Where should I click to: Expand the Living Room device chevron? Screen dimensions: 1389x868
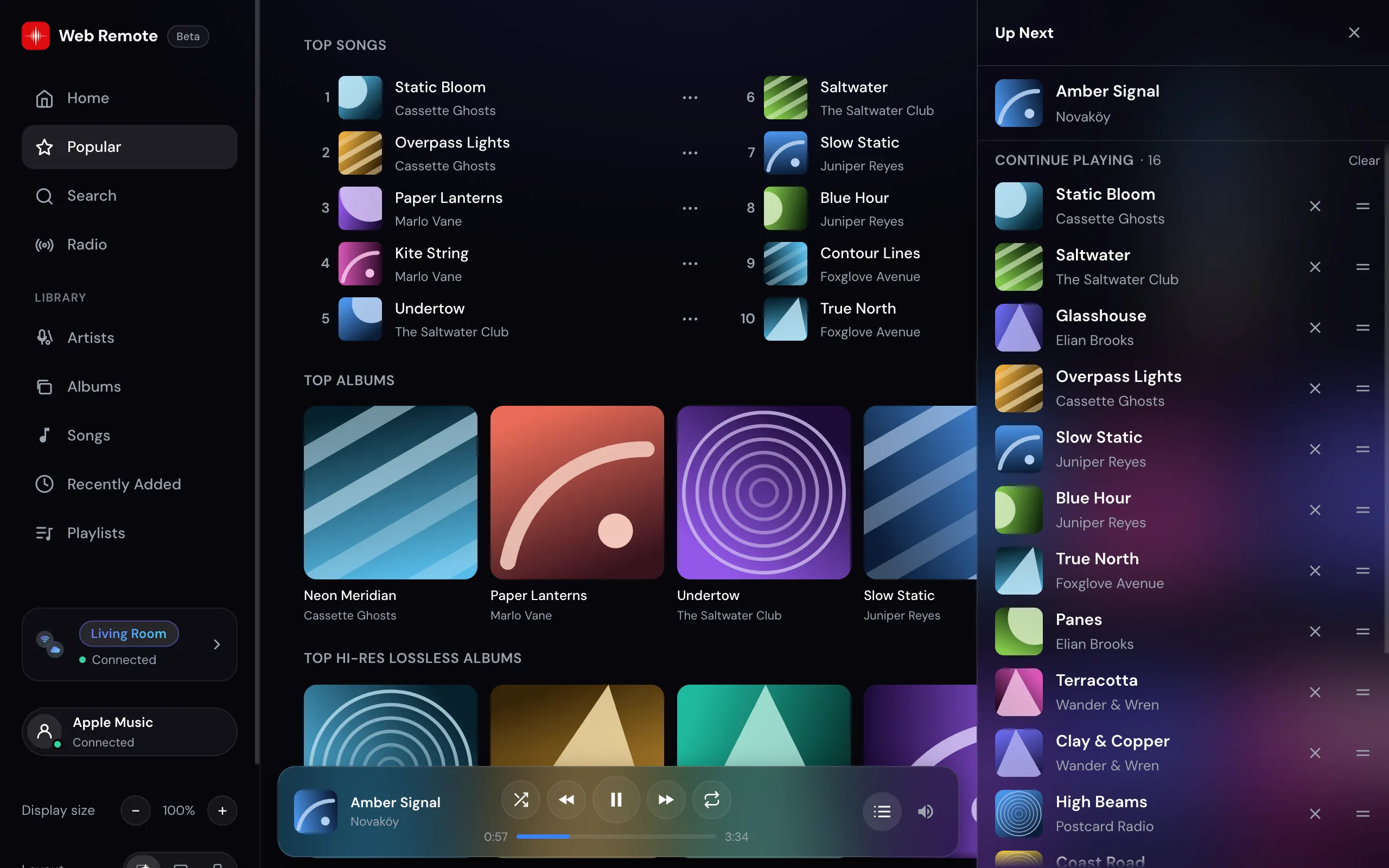click(217, 644)
